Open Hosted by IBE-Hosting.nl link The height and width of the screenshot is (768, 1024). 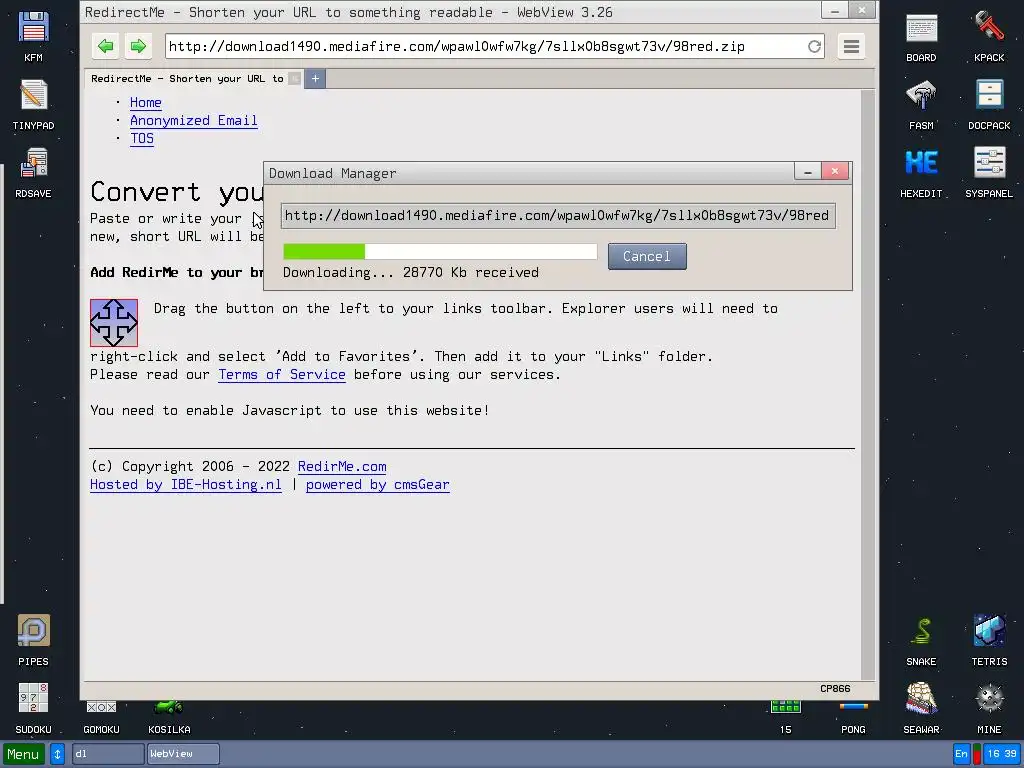pos(185,485)
